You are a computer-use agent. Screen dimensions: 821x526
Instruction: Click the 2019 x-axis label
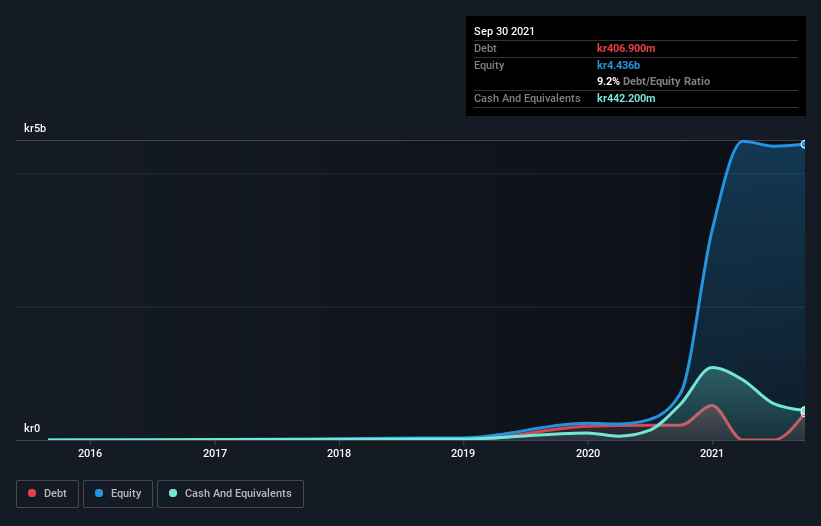463,453
